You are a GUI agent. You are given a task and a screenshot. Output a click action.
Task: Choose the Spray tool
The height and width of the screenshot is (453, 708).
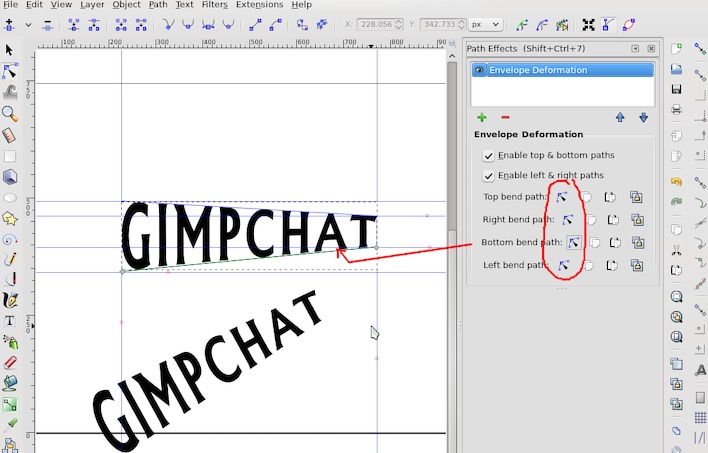coord(10,342)
